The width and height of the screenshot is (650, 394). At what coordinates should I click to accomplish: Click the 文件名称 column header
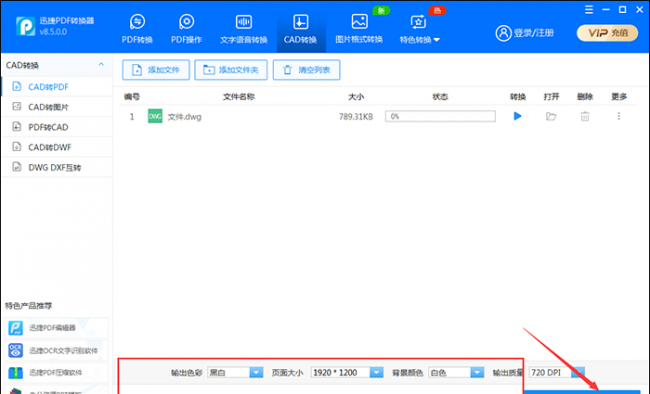[x=239, y=97]
